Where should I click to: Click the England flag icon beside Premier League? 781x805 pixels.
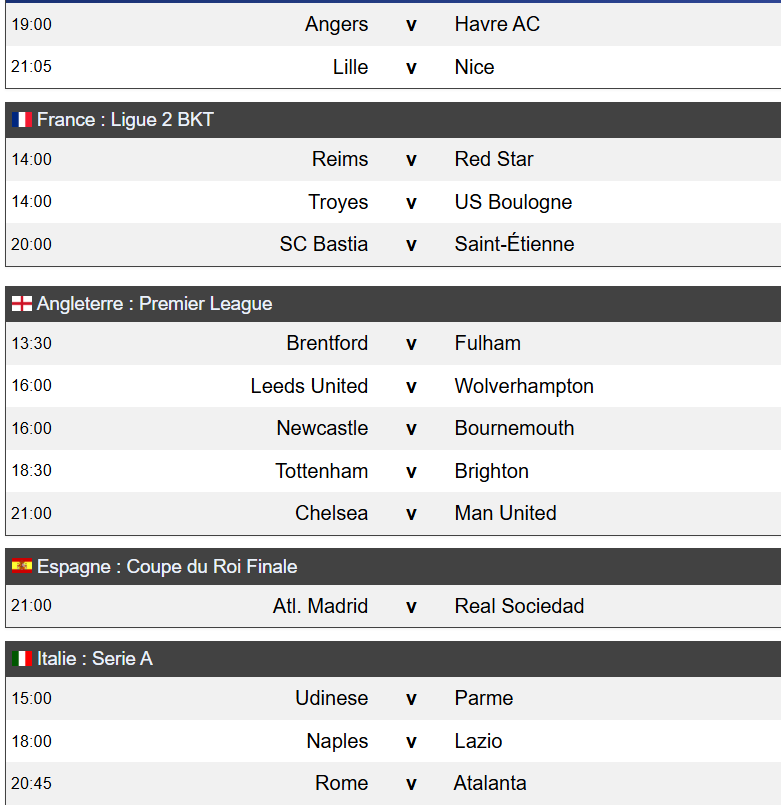[22, 304]
